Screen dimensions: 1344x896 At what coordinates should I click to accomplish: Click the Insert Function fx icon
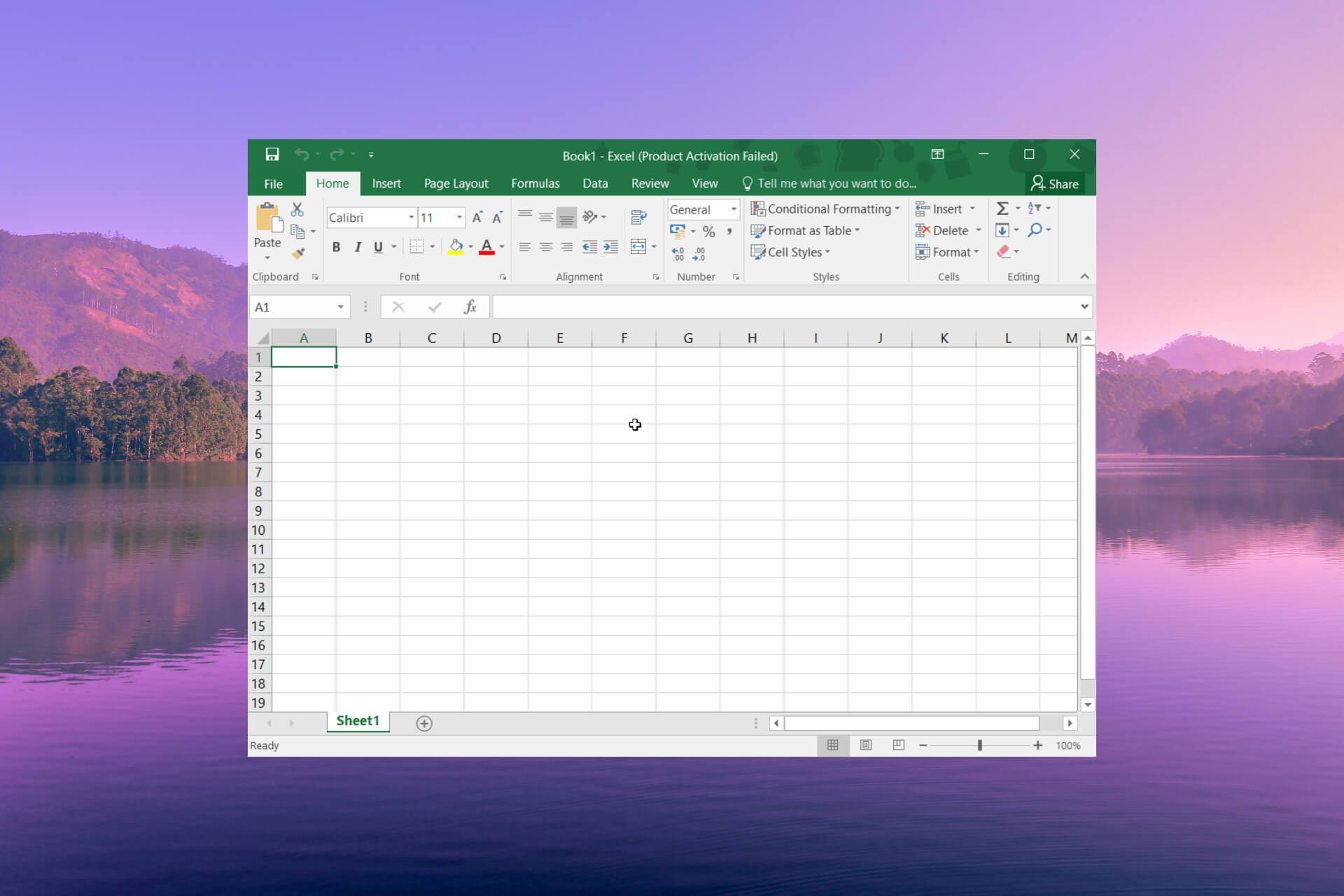(x=470, y=307)
